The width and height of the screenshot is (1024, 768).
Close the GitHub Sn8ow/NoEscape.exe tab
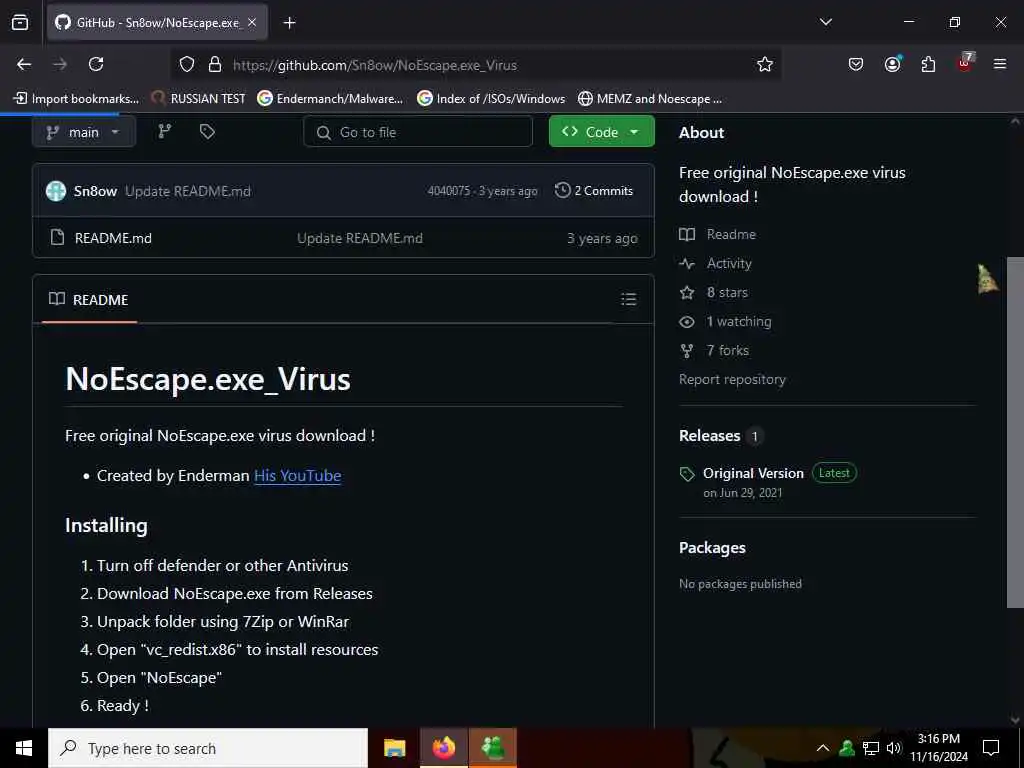click(252, 22)
